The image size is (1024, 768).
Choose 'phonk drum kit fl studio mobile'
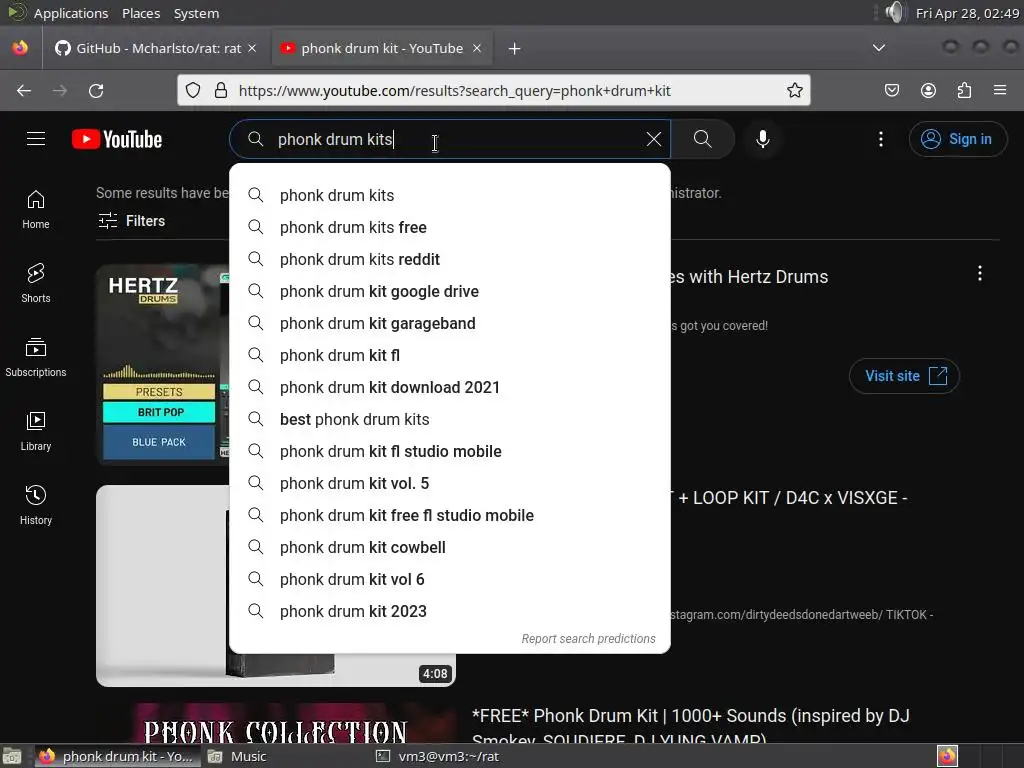click(450, 451)
